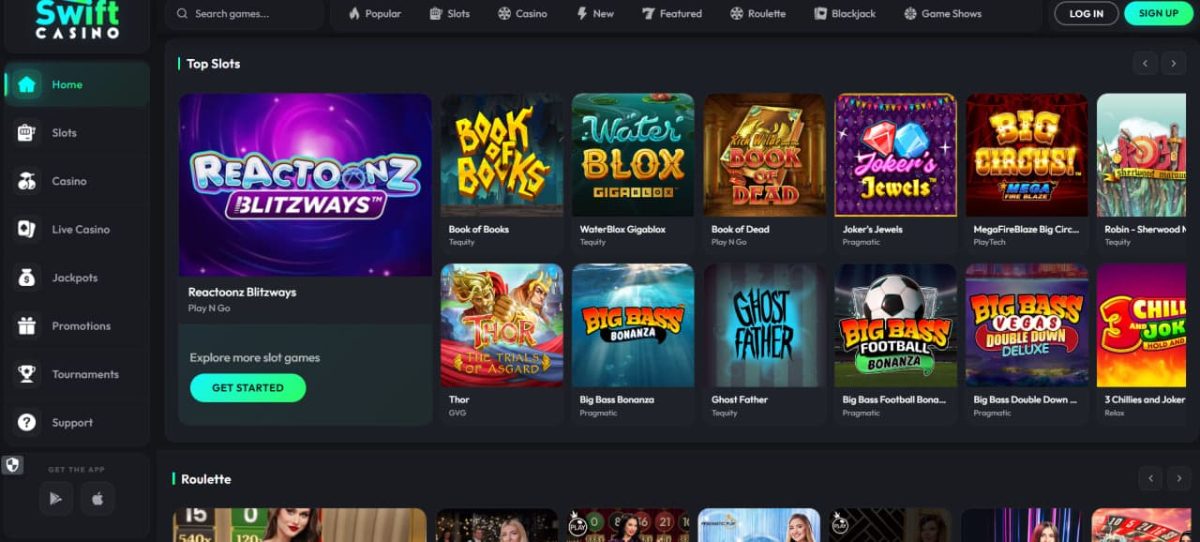The height and width of the screenshot is (542, 1200).
Task: Go to Jackpots in the sidebar
Action: pos(78,278)
